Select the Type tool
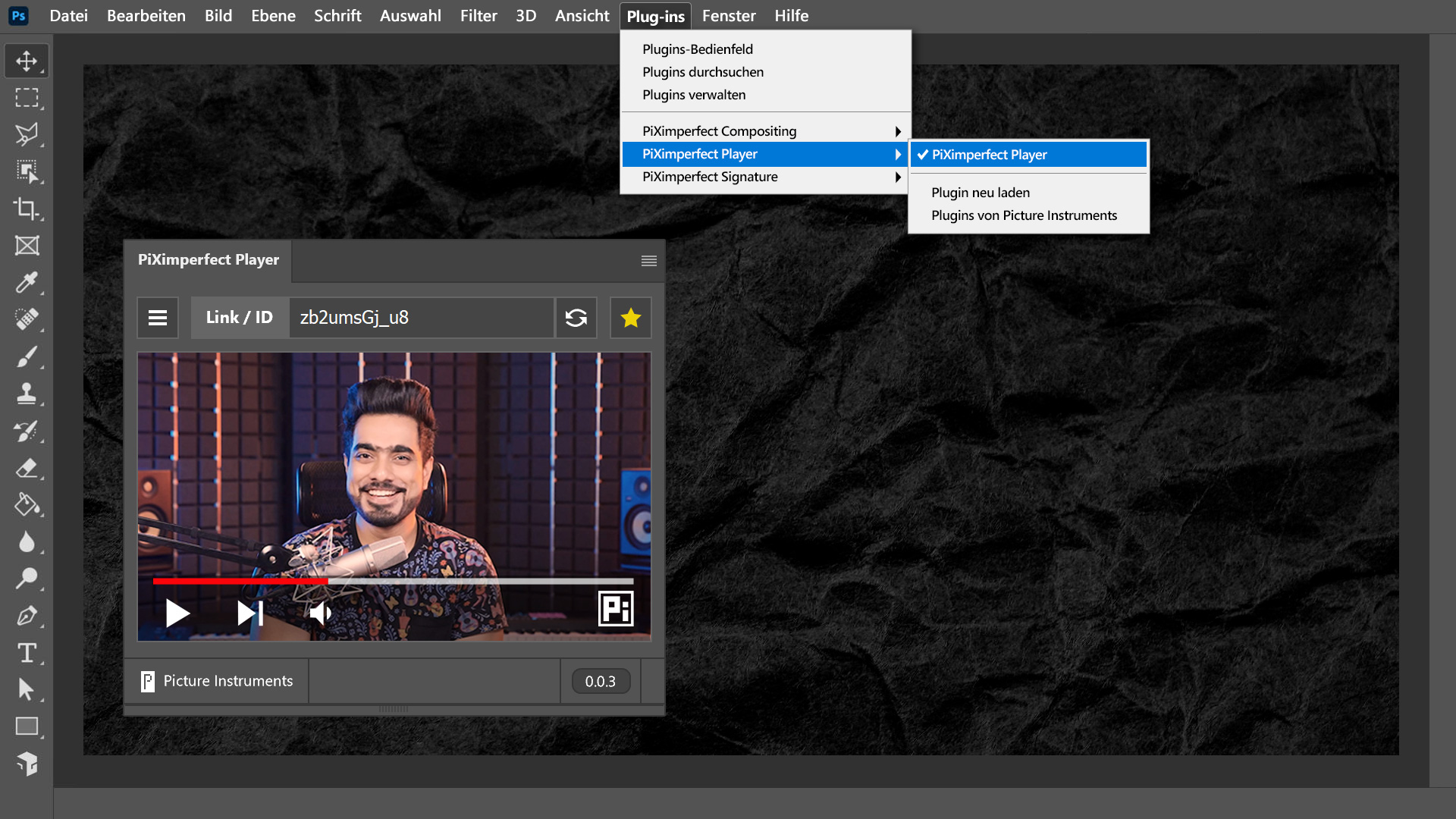 click(27, 653)
